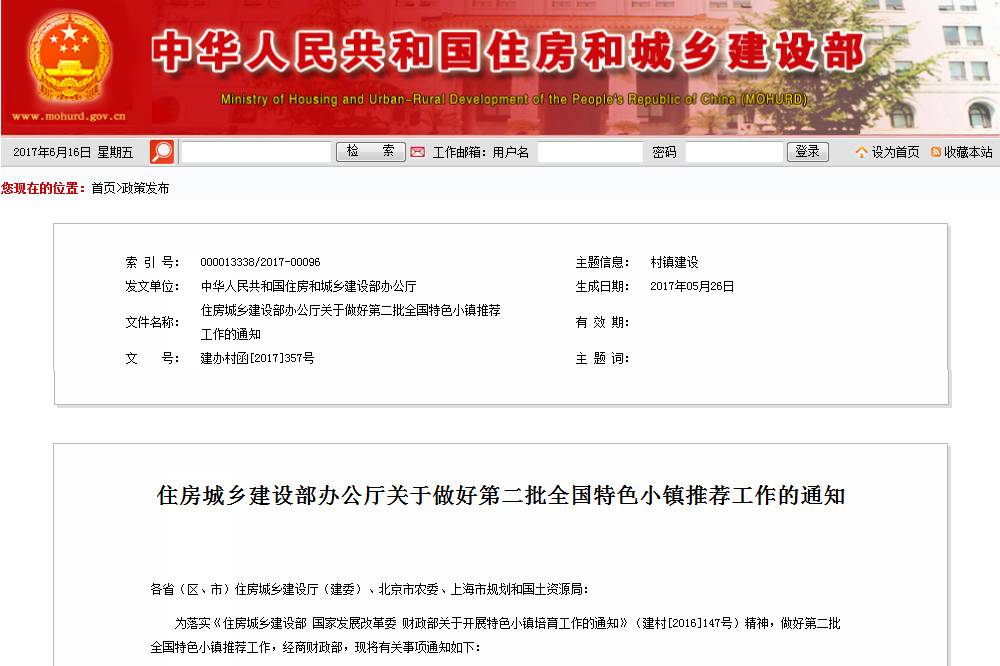This screenshot has height=666, width=1000.
Task: Click the paragraph beginning 为落实《住房城乡建设部
Action: pyautogui.click(x=496, y=635)
